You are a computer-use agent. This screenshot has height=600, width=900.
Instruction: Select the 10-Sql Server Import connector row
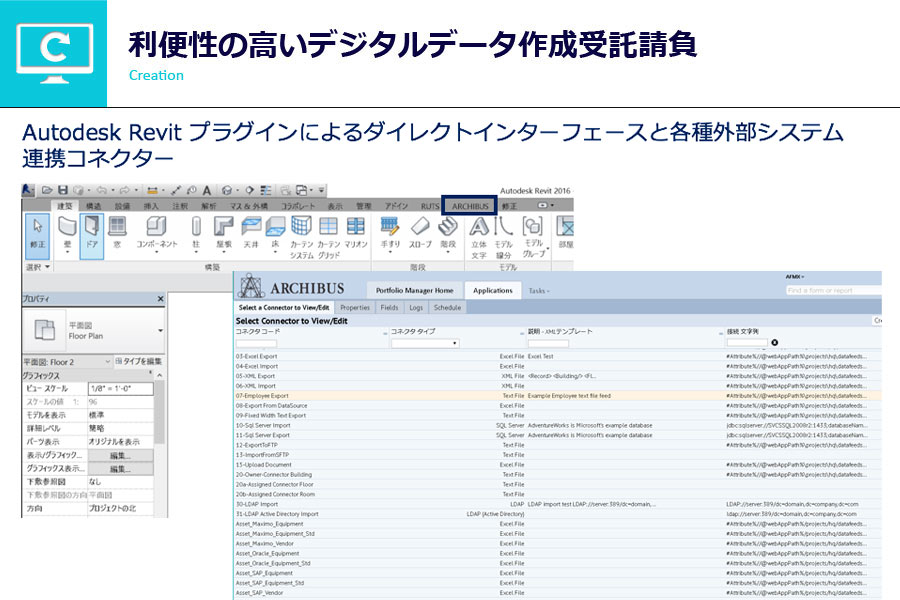click(x=557, y=425)
